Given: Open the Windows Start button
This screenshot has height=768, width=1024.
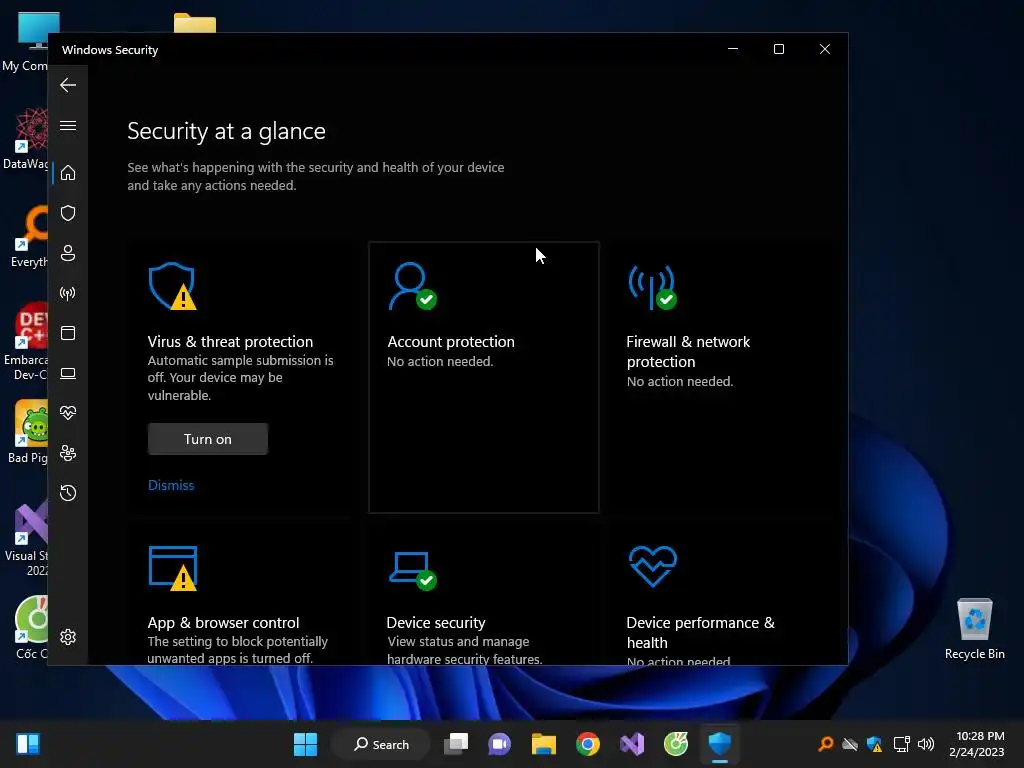Looking at the screenshot, I should [305, 744].
